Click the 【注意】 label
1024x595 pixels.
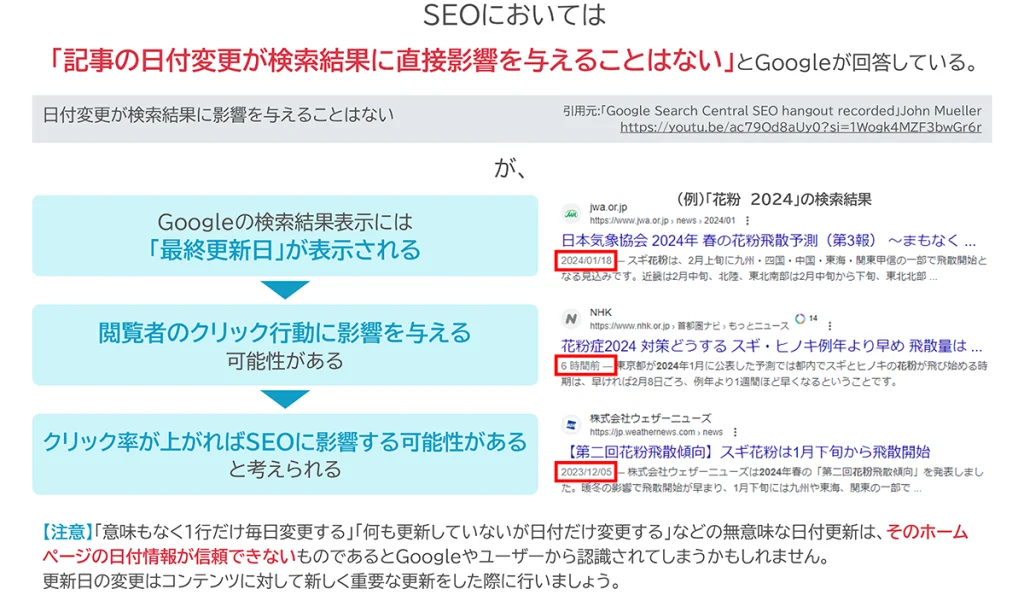click(67, 532)
